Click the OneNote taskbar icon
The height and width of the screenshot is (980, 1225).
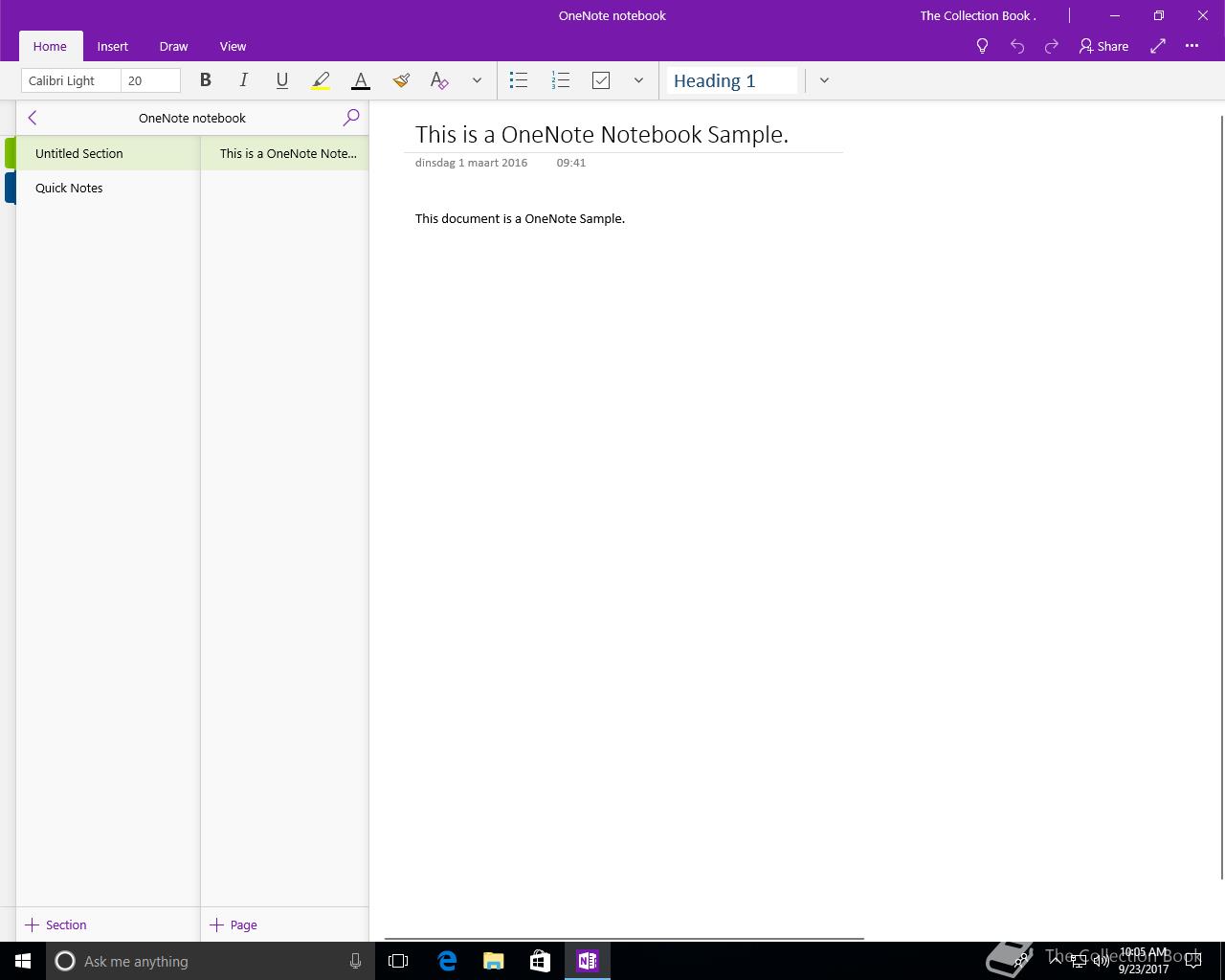point(587,961)
